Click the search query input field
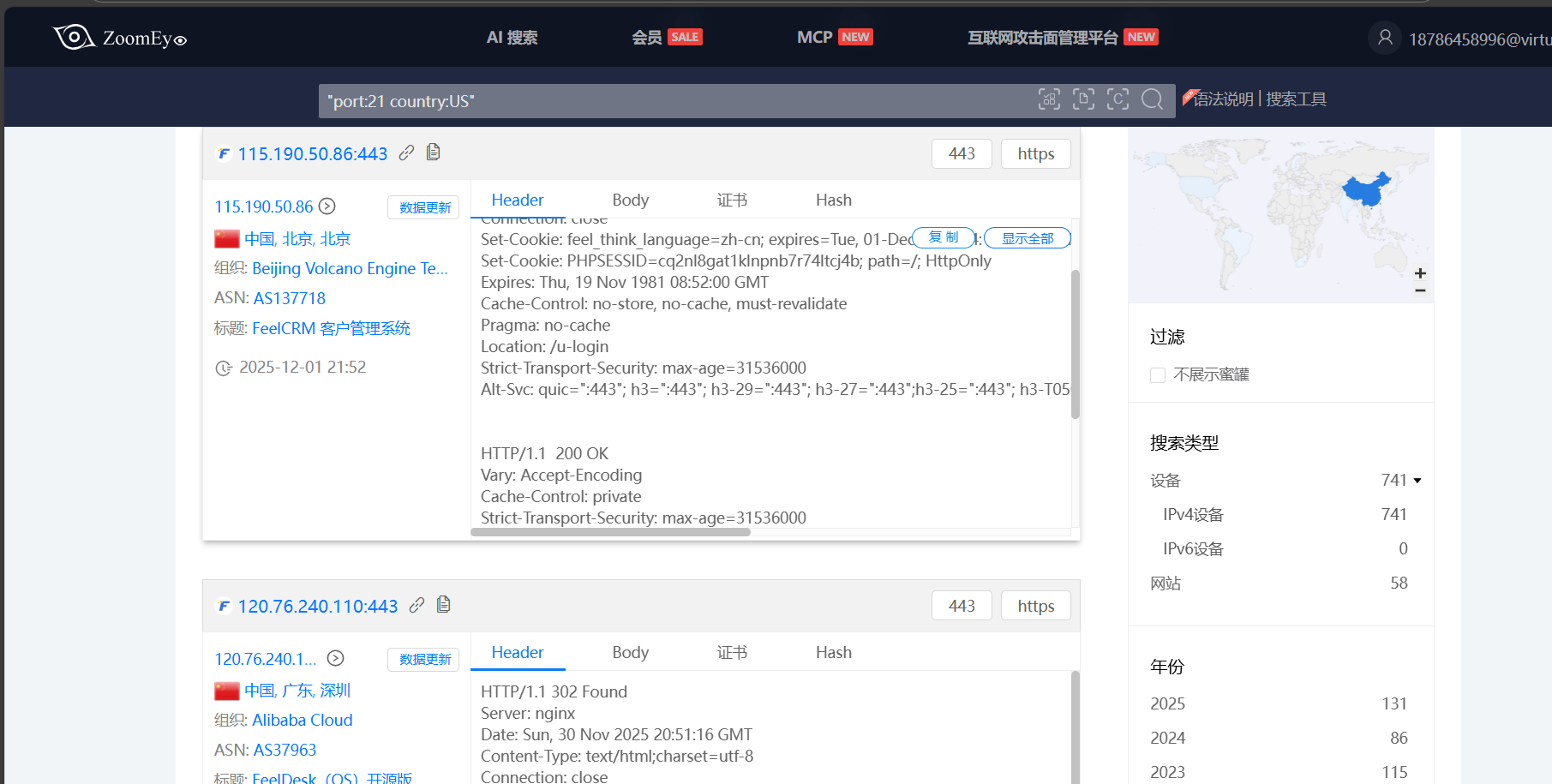The image size is (1552, 784). pos(668,101)
